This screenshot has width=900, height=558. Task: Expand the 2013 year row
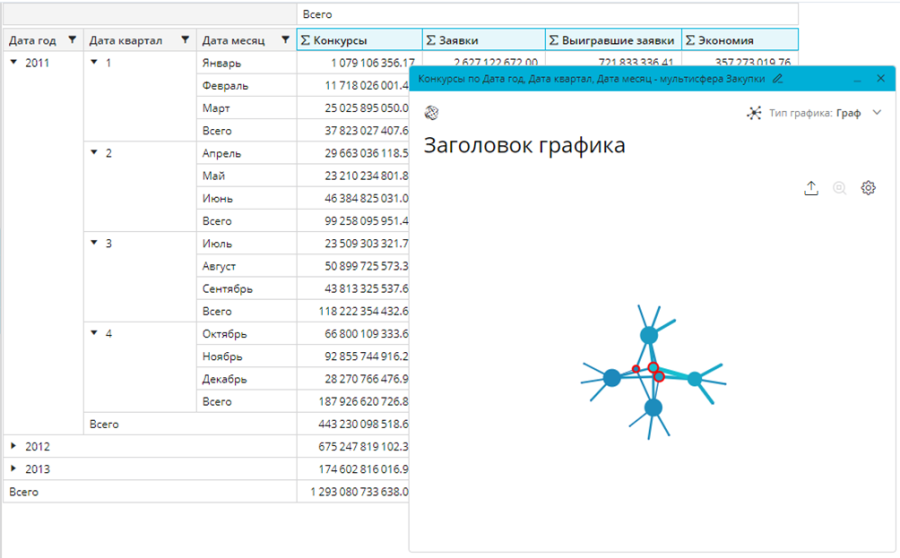click(x=13, y=468)
